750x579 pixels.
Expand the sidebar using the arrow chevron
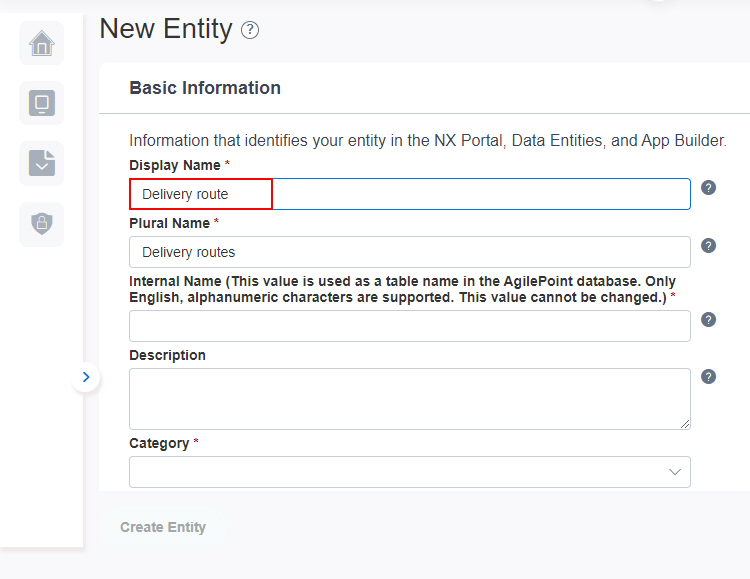(x=86, y=377)
